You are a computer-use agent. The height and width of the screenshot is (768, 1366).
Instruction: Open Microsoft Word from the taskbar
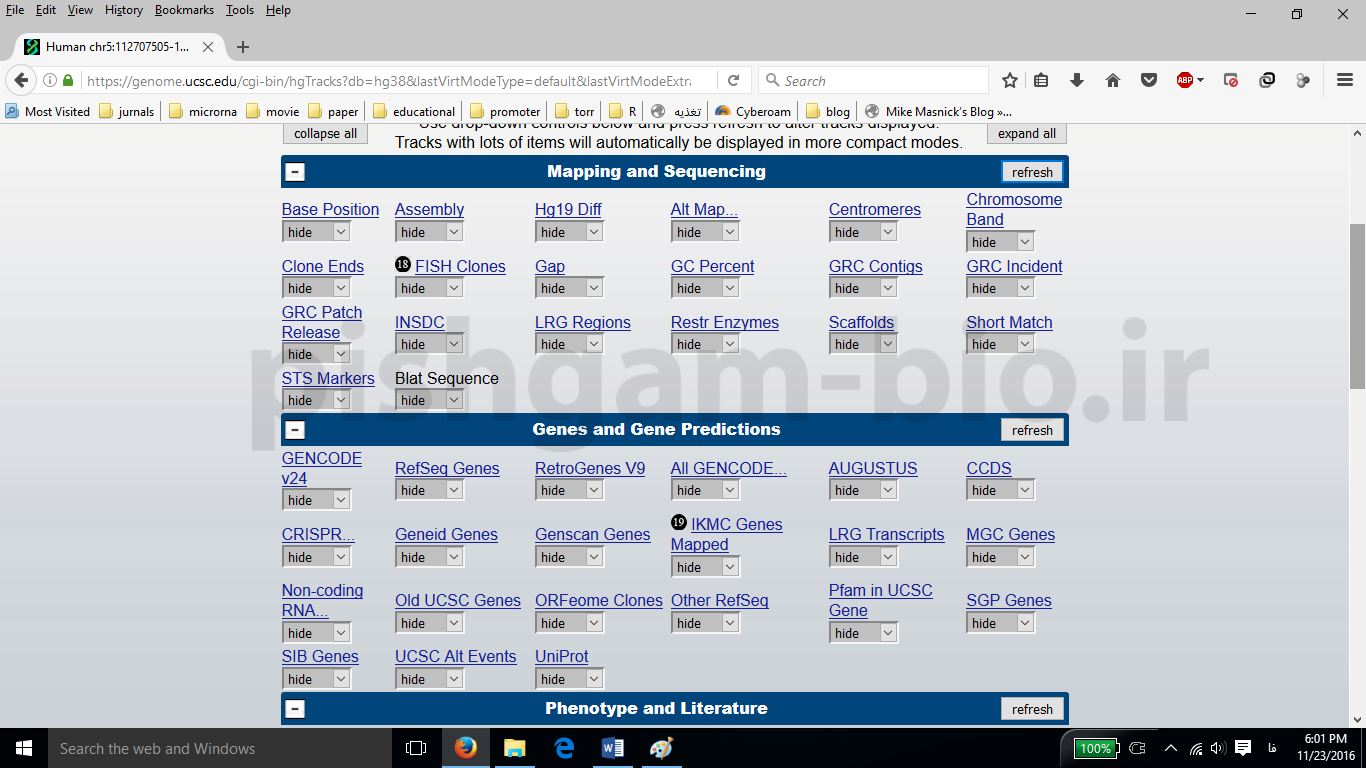point(613,748)
